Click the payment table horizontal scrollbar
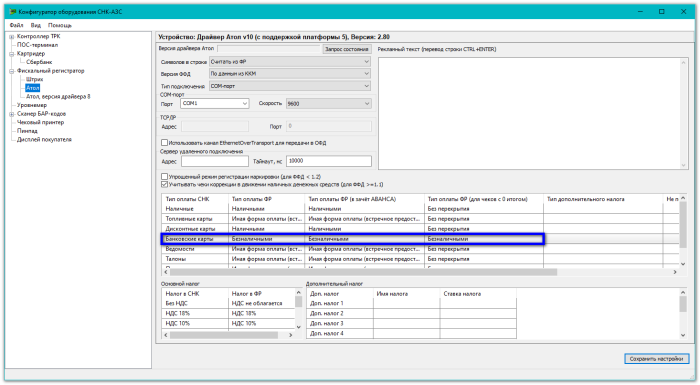700x385 pixels. tap(420, 272)
